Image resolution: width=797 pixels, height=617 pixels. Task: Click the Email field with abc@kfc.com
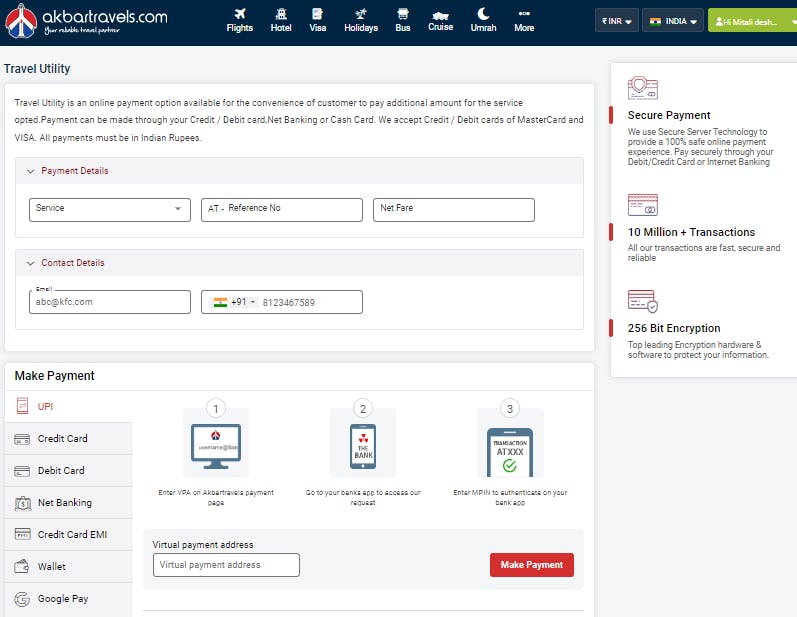(110, 302)
